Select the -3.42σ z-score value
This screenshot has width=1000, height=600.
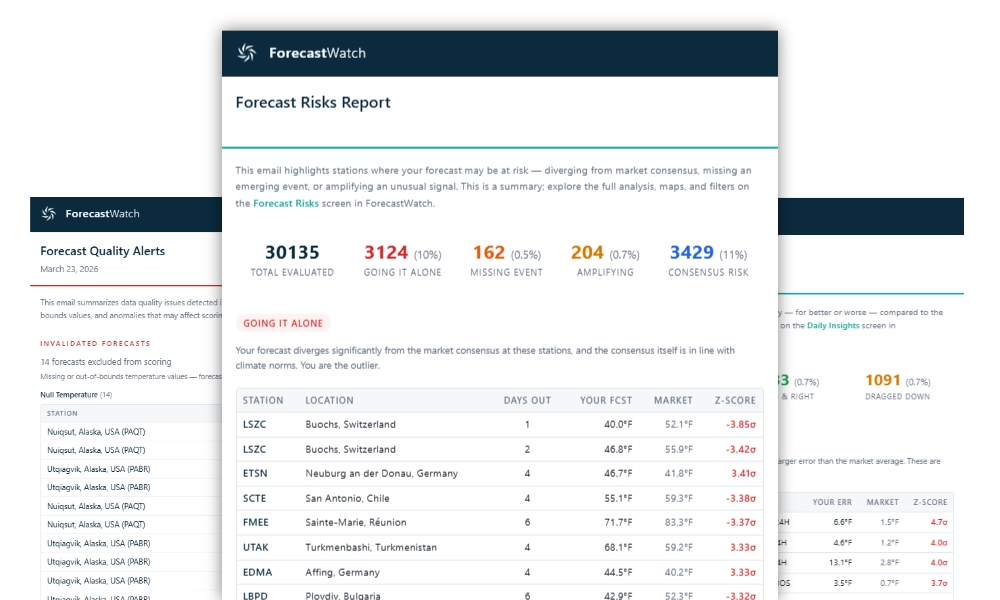coord(740,450)
